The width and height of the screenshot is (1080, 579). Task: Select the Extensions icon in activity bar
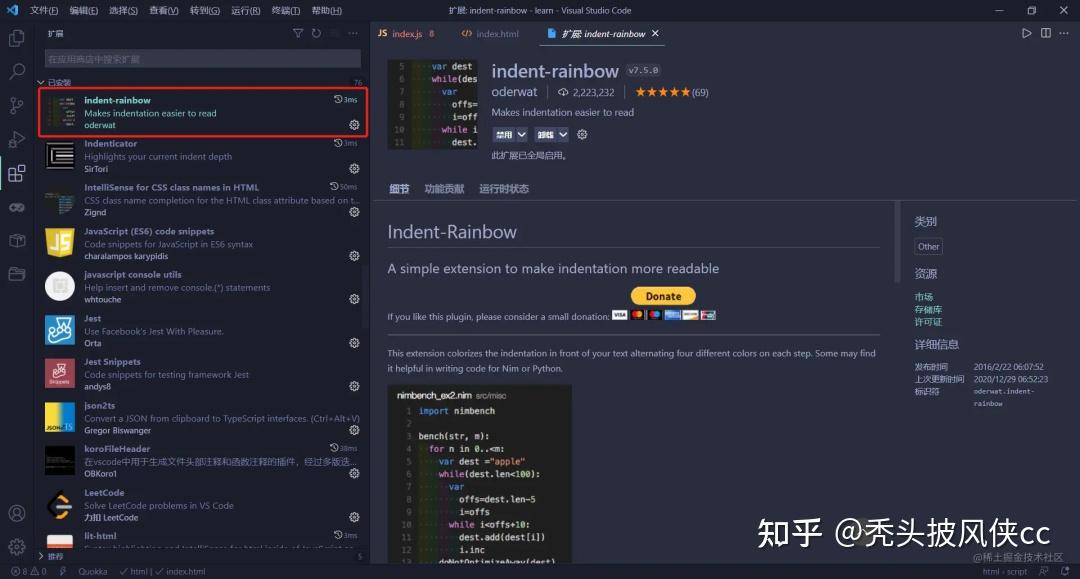coord(17,173)
